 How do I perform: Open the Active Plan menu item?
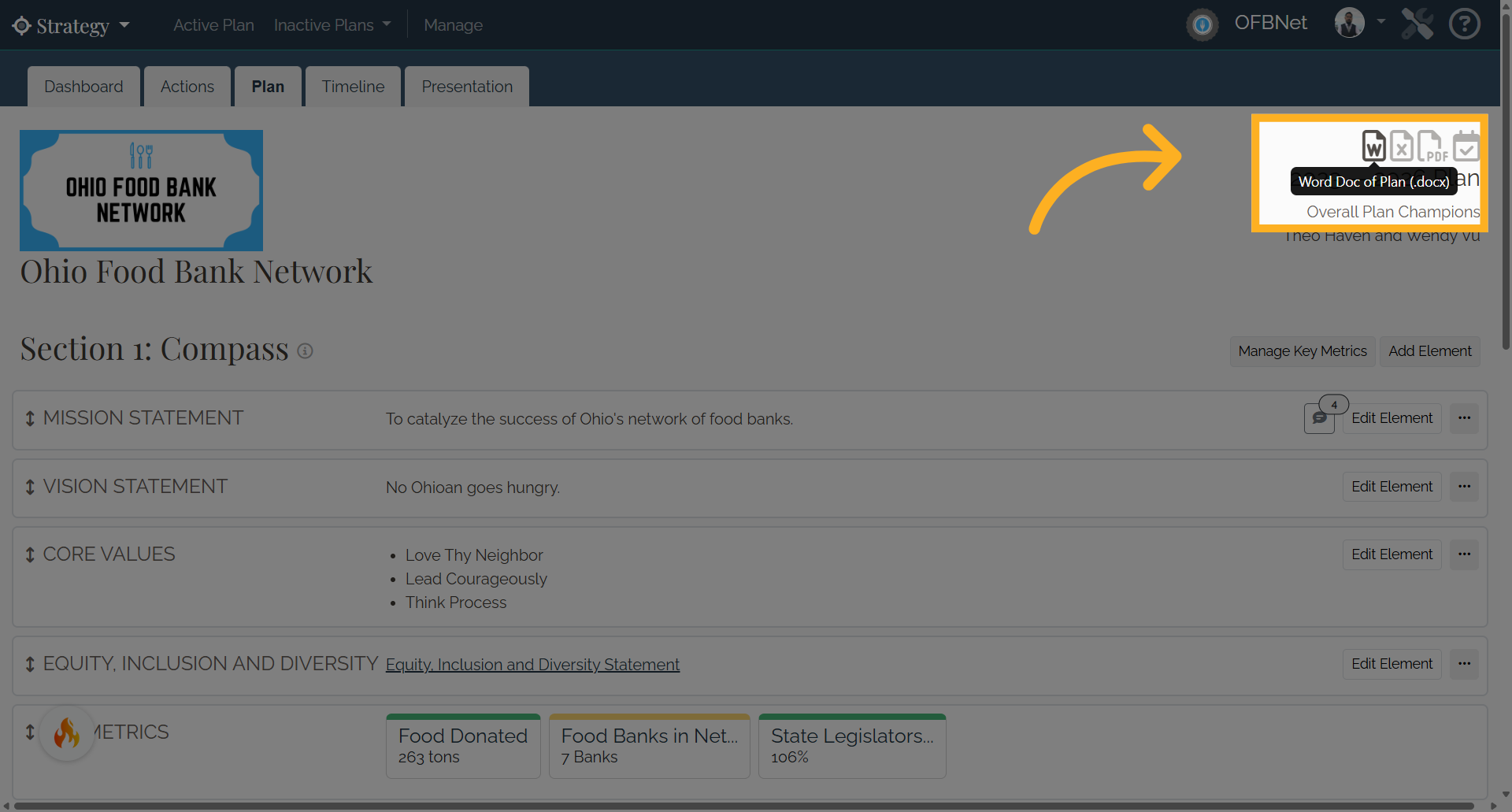tap(213, 25)
